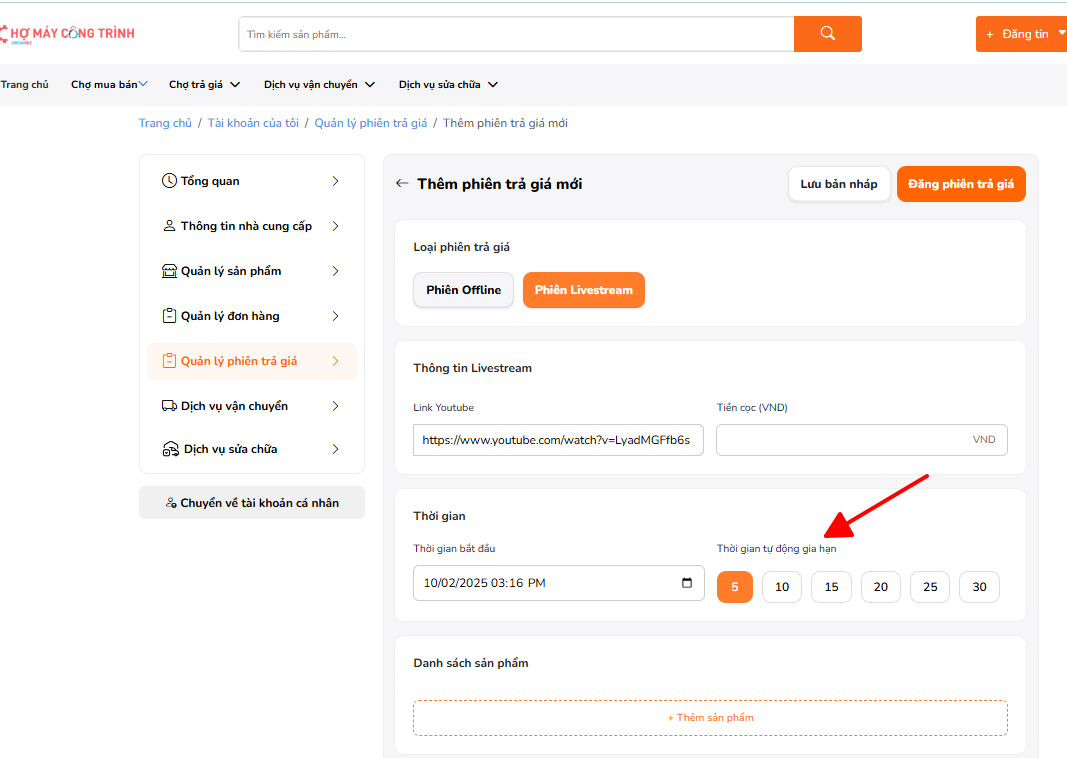
Task: Go to Trang chủ in the navigation bar
Action: coord(25,85)
